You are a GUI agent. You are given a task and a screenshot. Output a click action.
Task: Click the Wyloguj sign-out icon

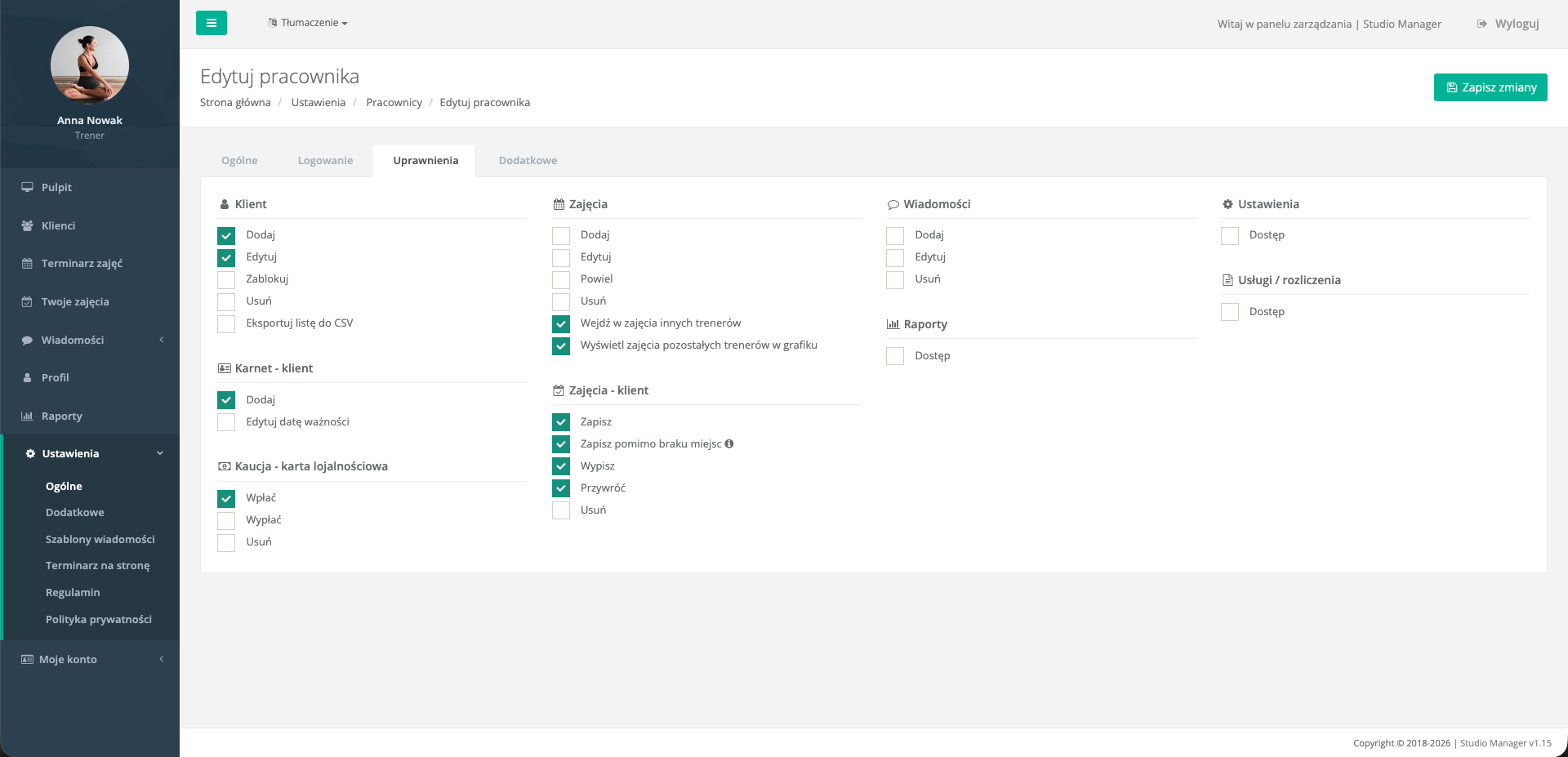click(x=1481, y=24)
